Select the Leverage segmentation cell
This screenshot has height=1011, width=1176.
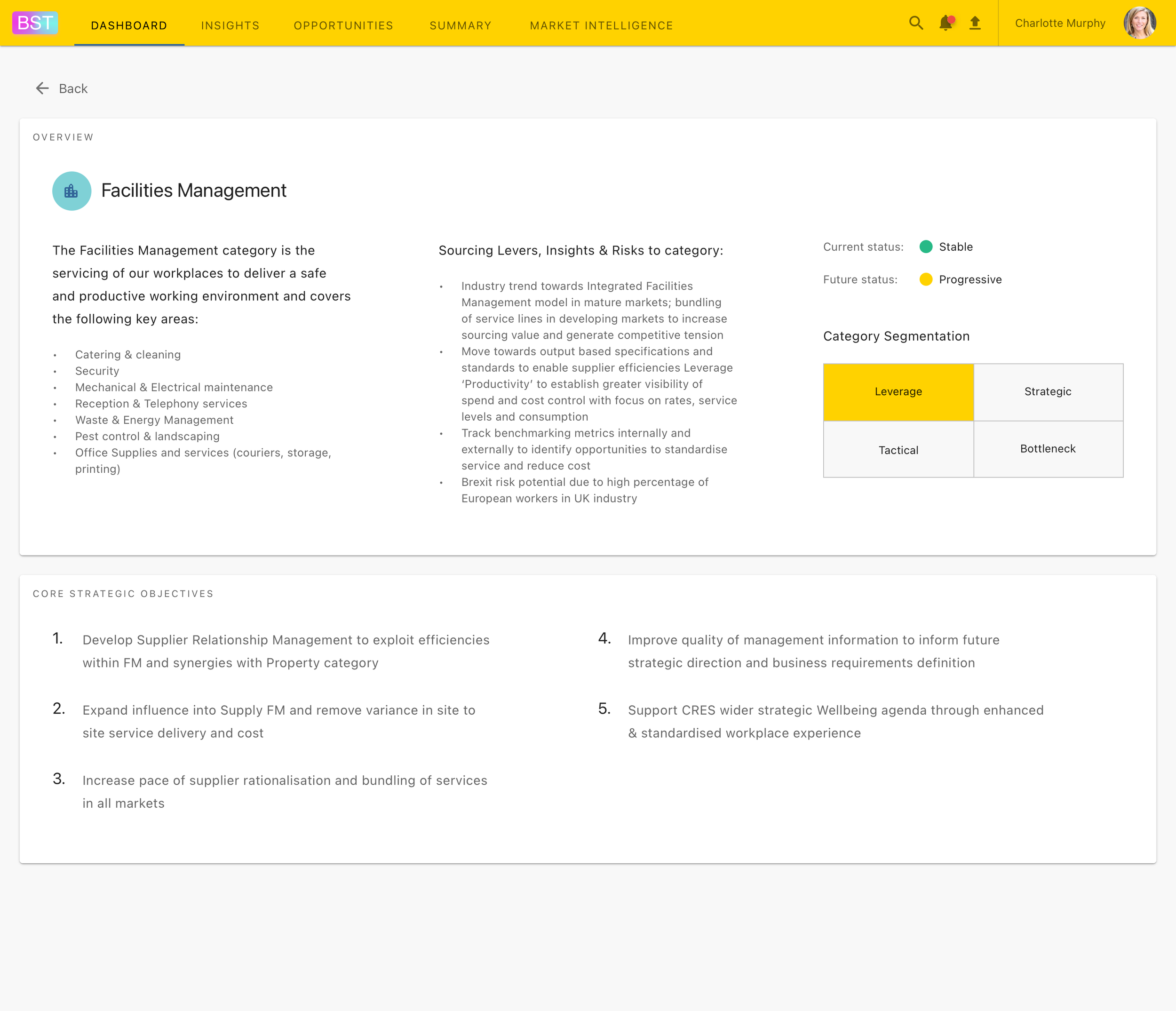coord(898,392)
